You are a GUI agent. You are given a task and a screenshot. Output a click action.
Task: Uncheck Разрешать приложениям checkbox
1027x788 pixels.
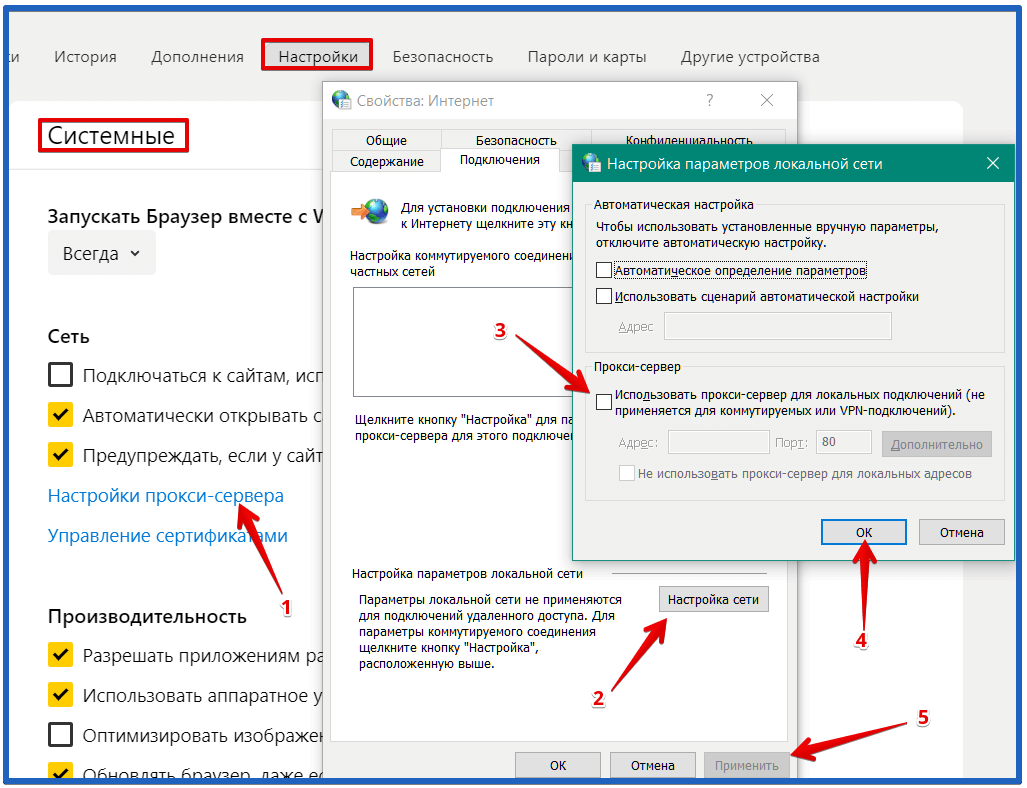click(x=60, y=654)
